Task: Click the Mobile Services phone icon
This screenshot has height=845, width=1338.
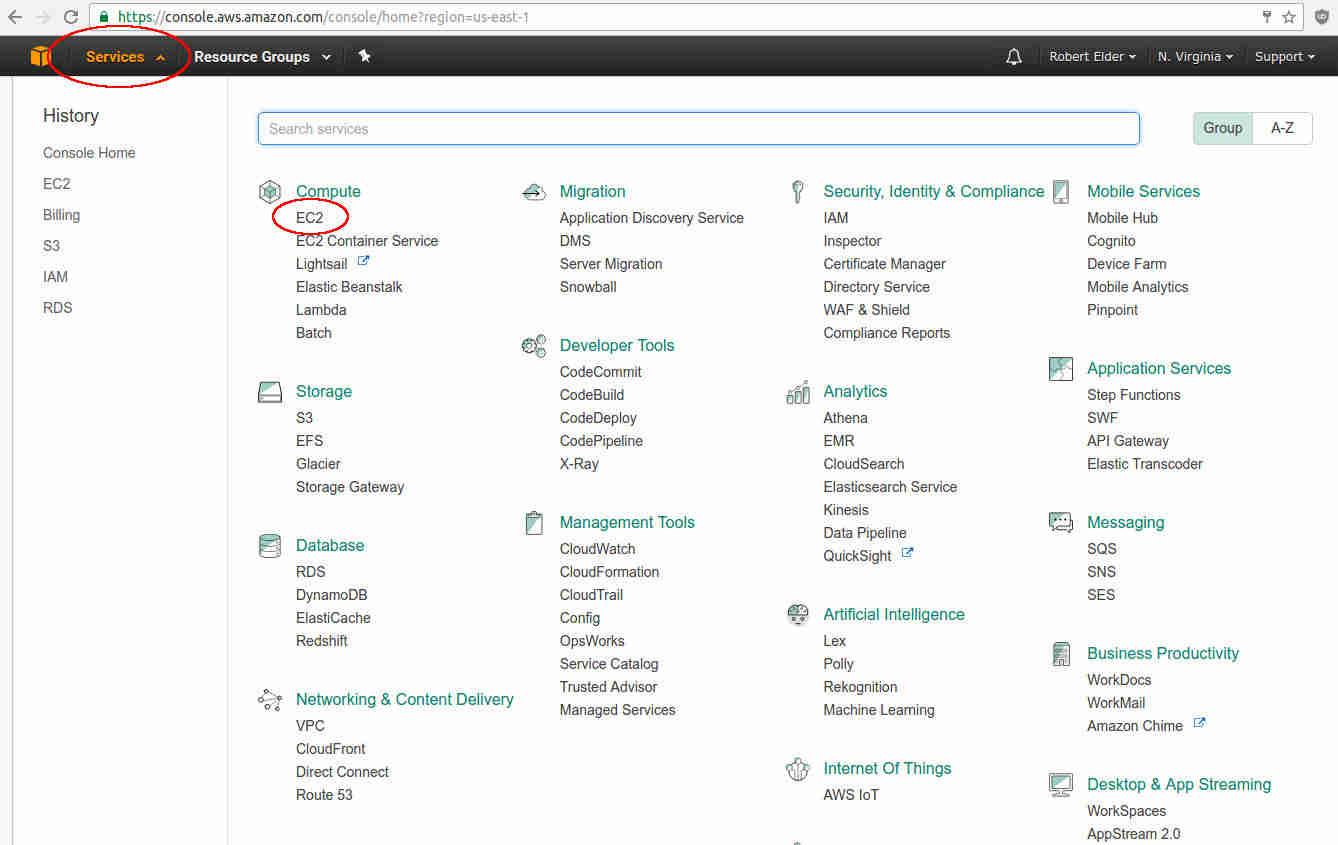Action: pos(1061,191)
